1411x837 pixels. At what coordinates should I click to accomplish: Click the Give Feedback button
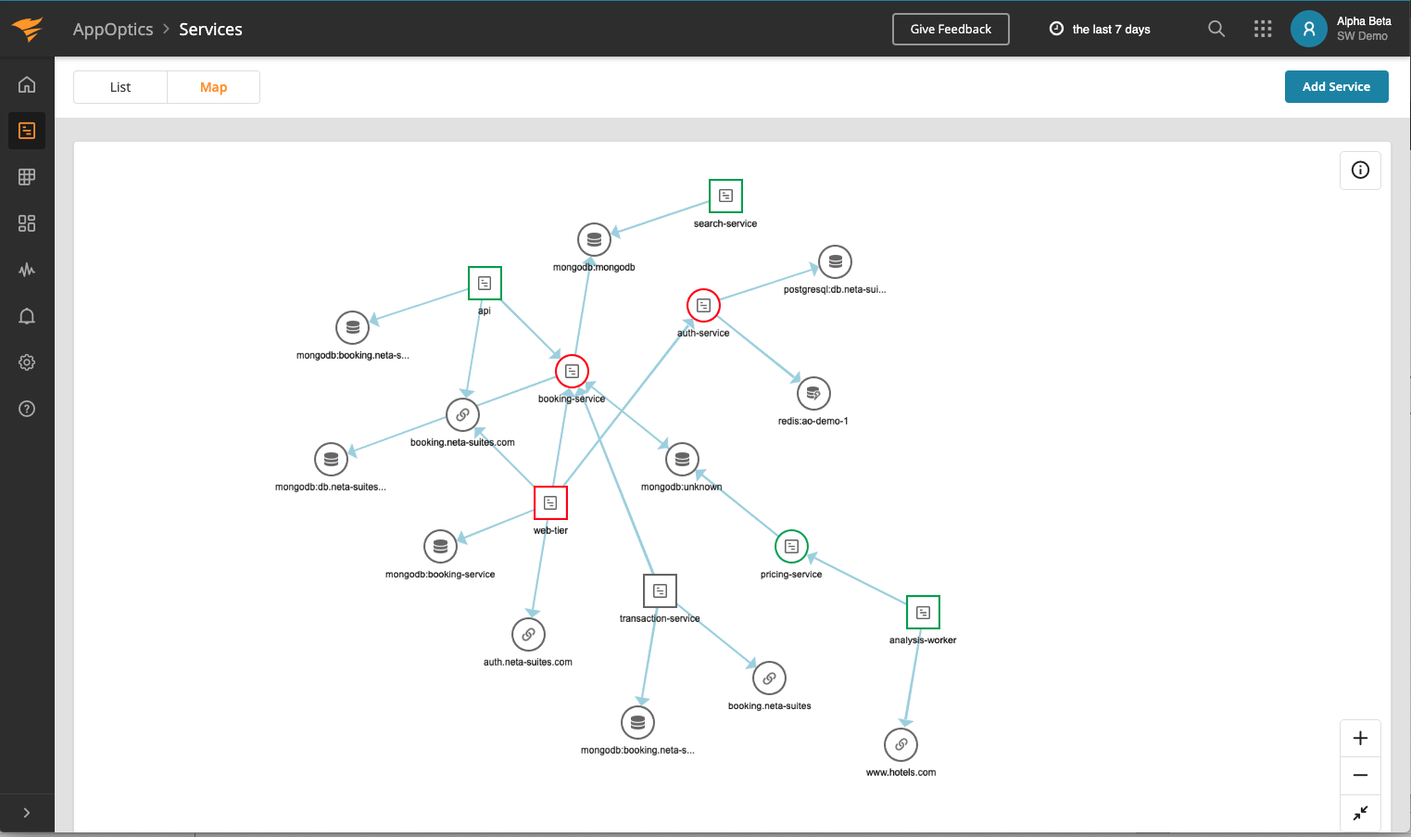pyautogui.click(x=950, y=29)
